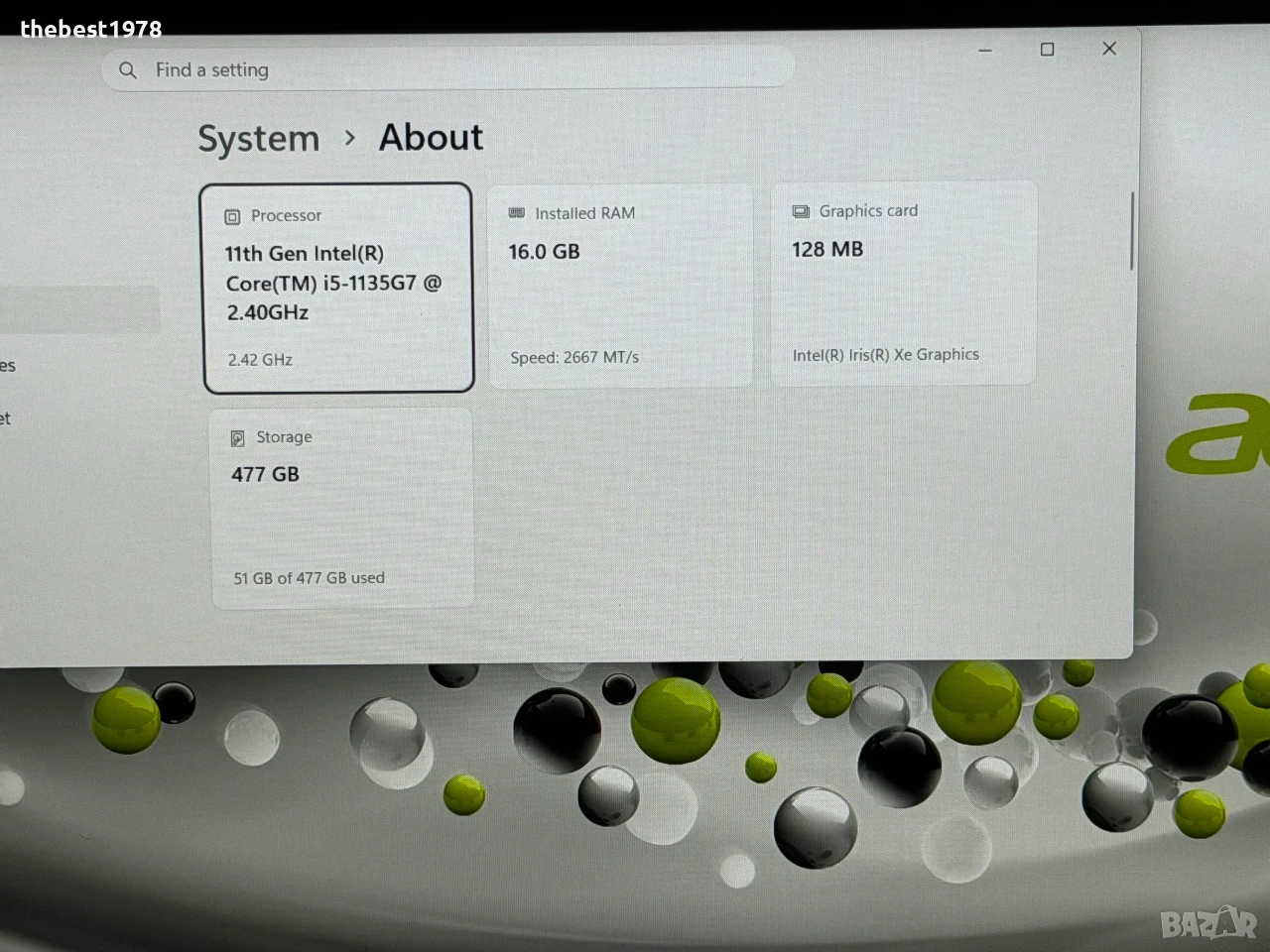Click the Installed RAM icon
Screen dimensions: 1270x952
(516, 213)
